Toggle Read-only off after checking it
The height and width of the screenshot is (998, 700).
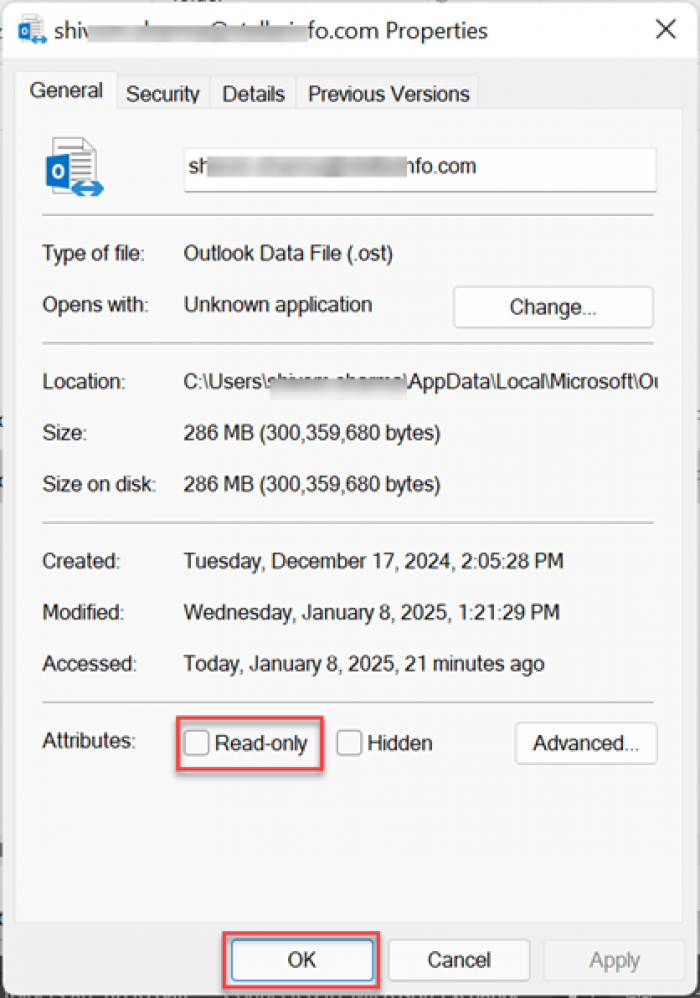195,743
